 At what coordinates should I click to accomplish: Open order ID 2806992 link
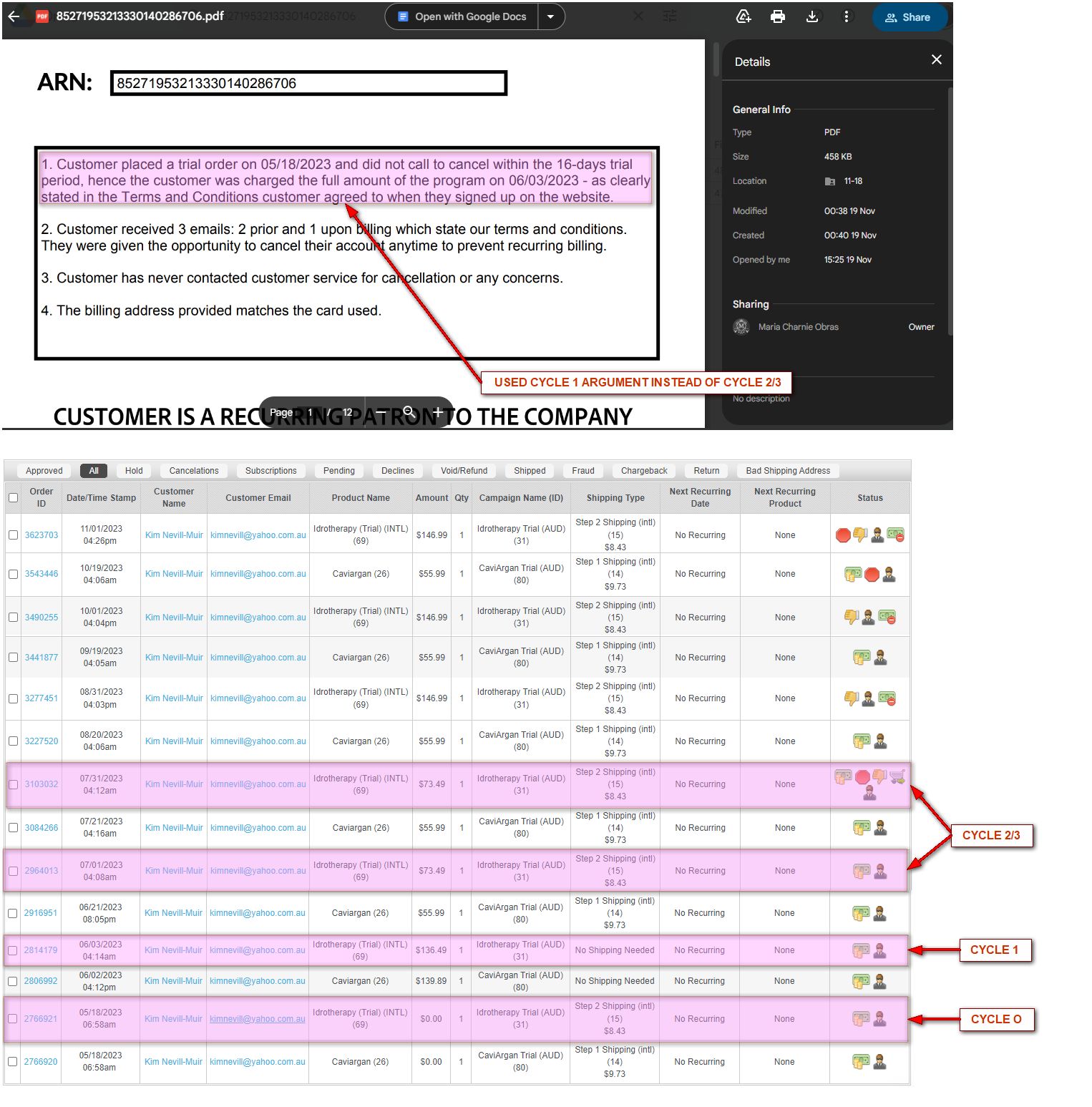[x=41, y=981]
